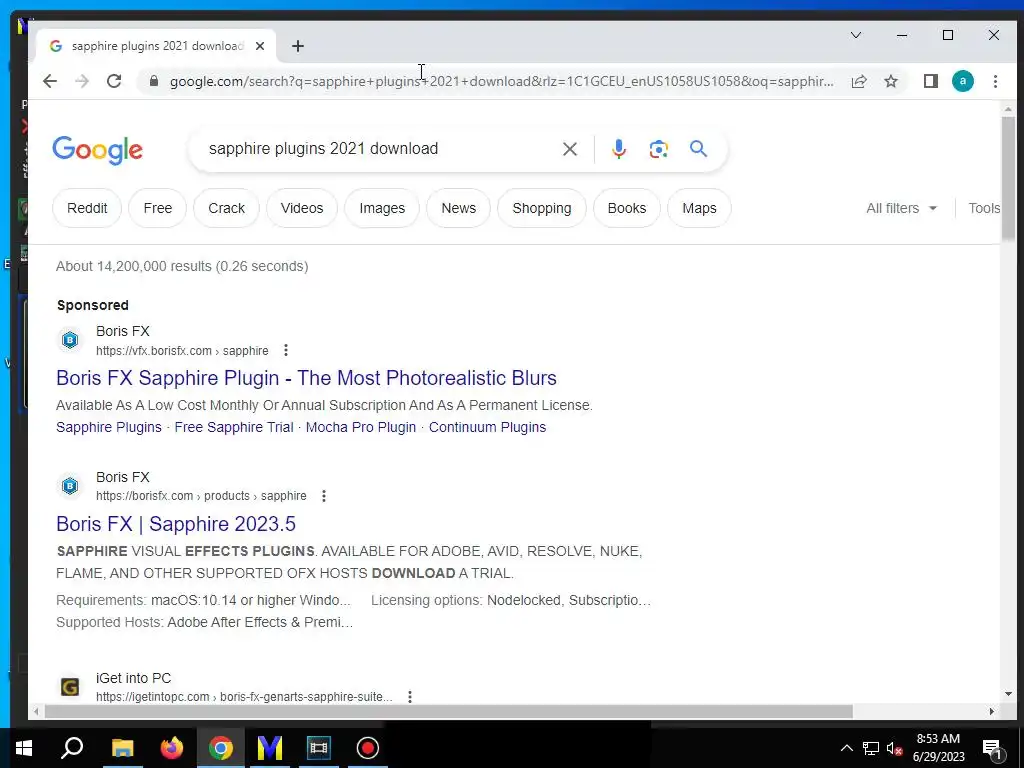Click the Boris FX favicon of sponsored result
This screenshot has height=768, width=1024.
point(70,340)
